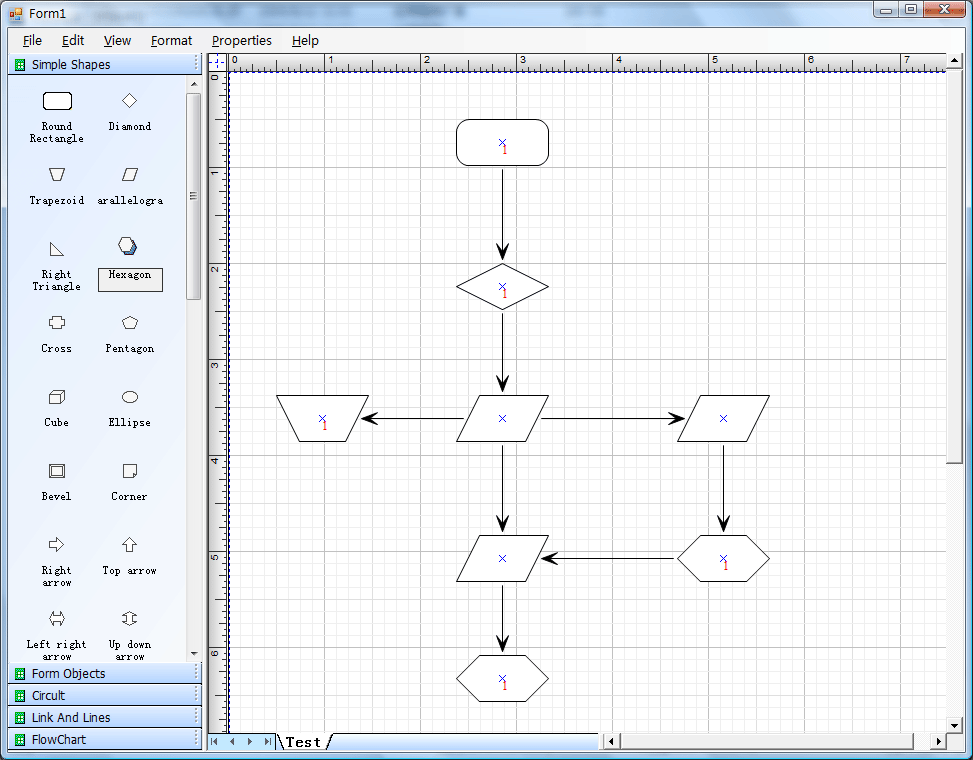The image size is (973, 760).
Task: Go to the last page tab button
Action: coord(267,741)
